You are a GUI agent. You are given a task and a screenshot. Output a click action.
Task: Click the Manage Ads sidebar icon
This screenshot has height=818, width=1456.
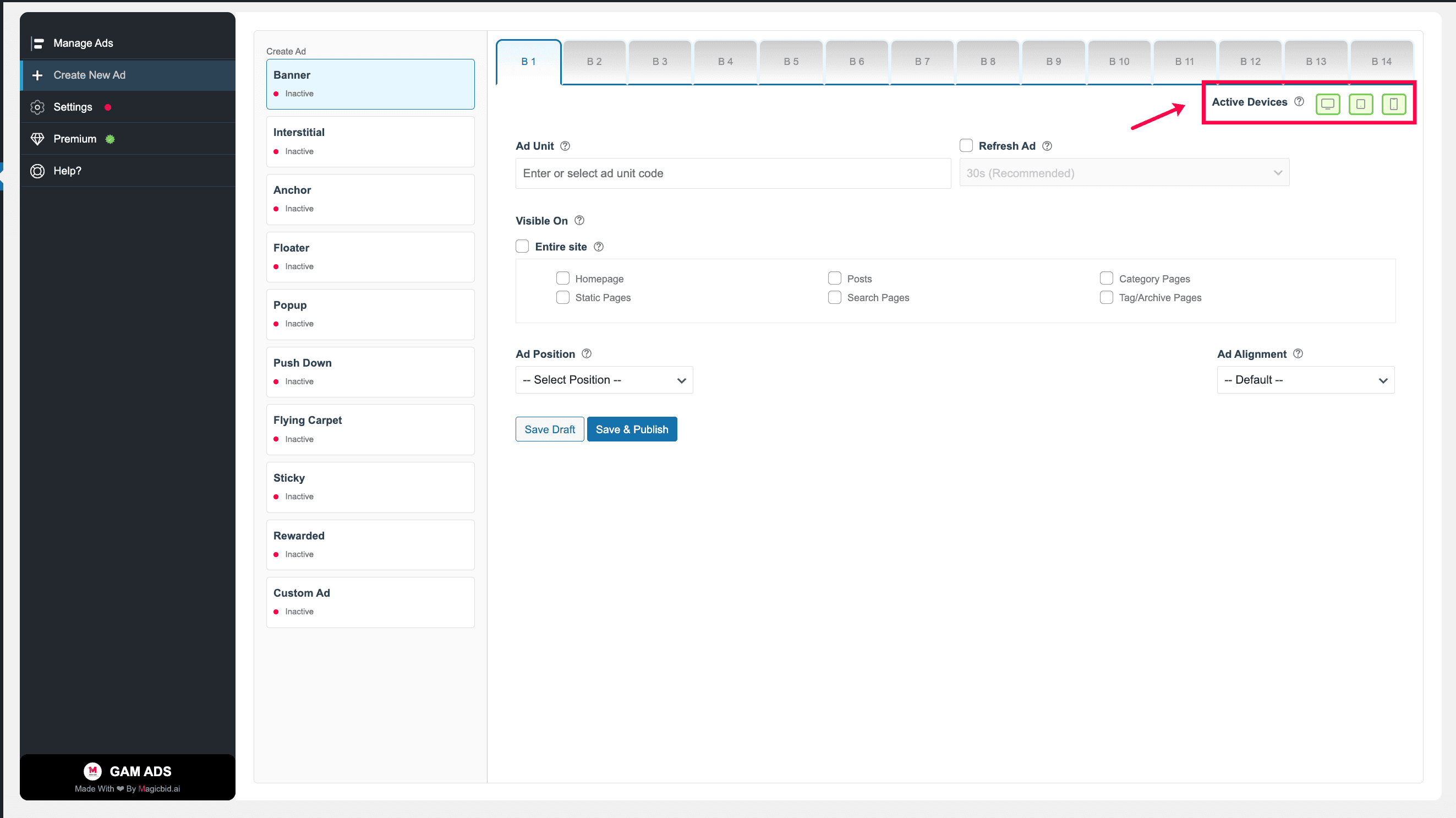37,43
